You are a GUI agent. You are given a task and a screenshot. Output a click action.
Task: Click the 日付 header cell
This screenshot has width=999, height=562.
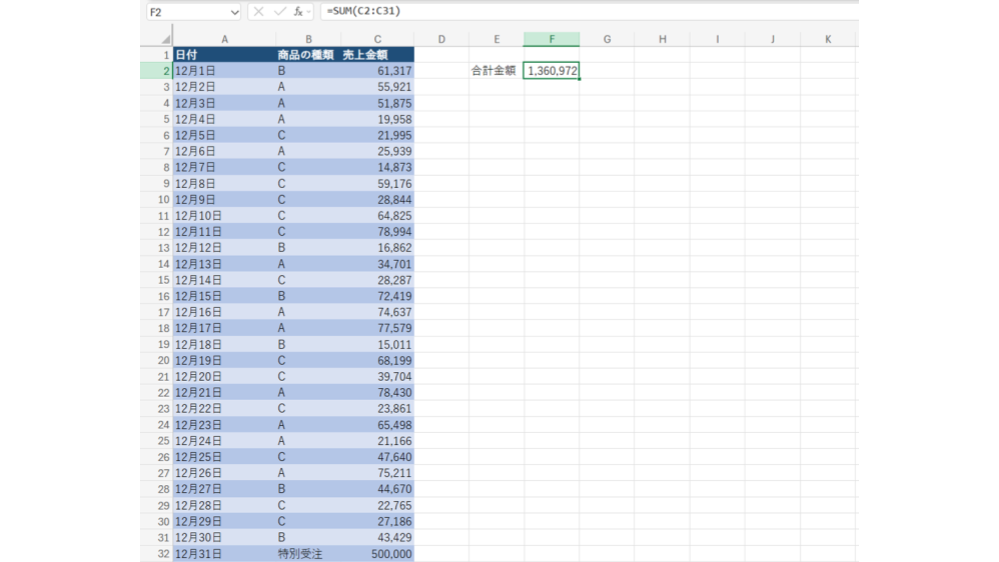[x=224, y=55]
